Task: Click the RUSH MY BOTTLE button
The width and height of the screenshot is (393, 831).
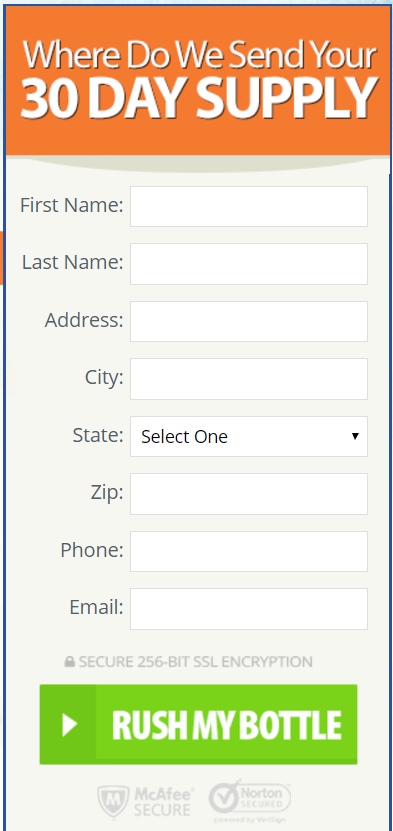Action: point(198,724)
